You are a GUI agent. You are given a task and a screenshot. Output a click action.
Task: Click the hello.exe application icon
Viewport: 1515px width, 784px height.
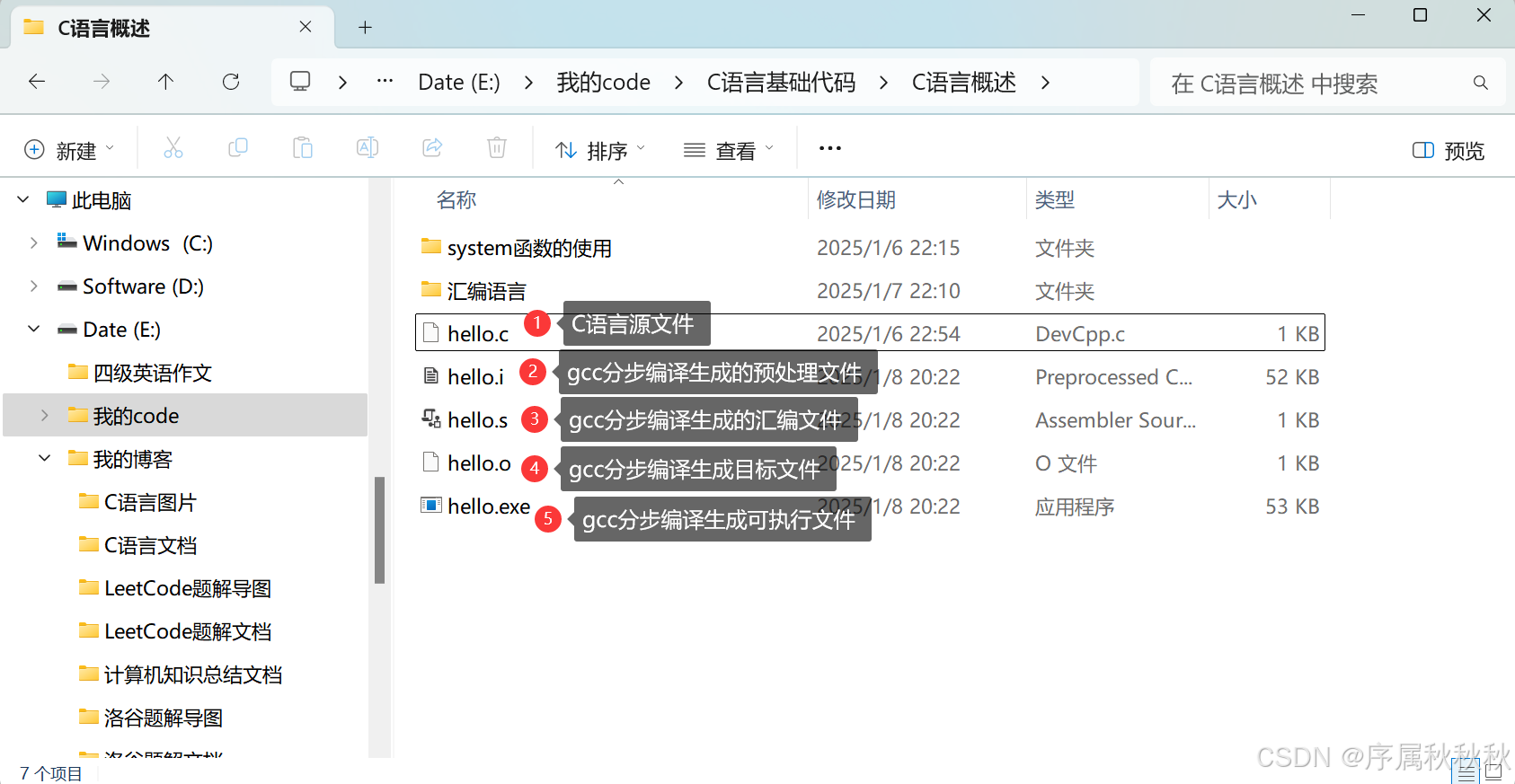431,506
